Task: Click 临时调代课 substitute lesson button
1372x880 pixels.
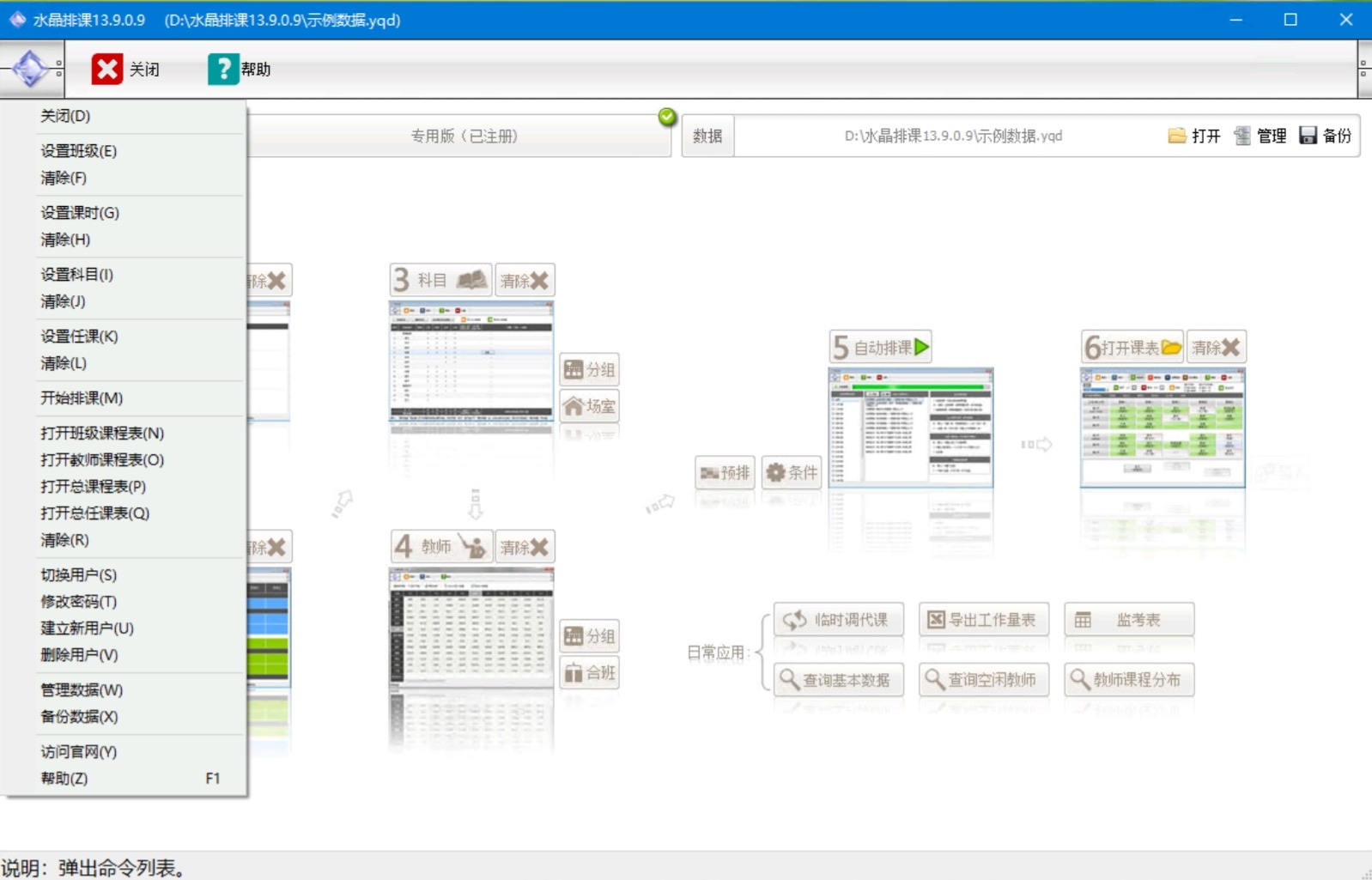Action: pyautogui.click(x=839, y=619)
